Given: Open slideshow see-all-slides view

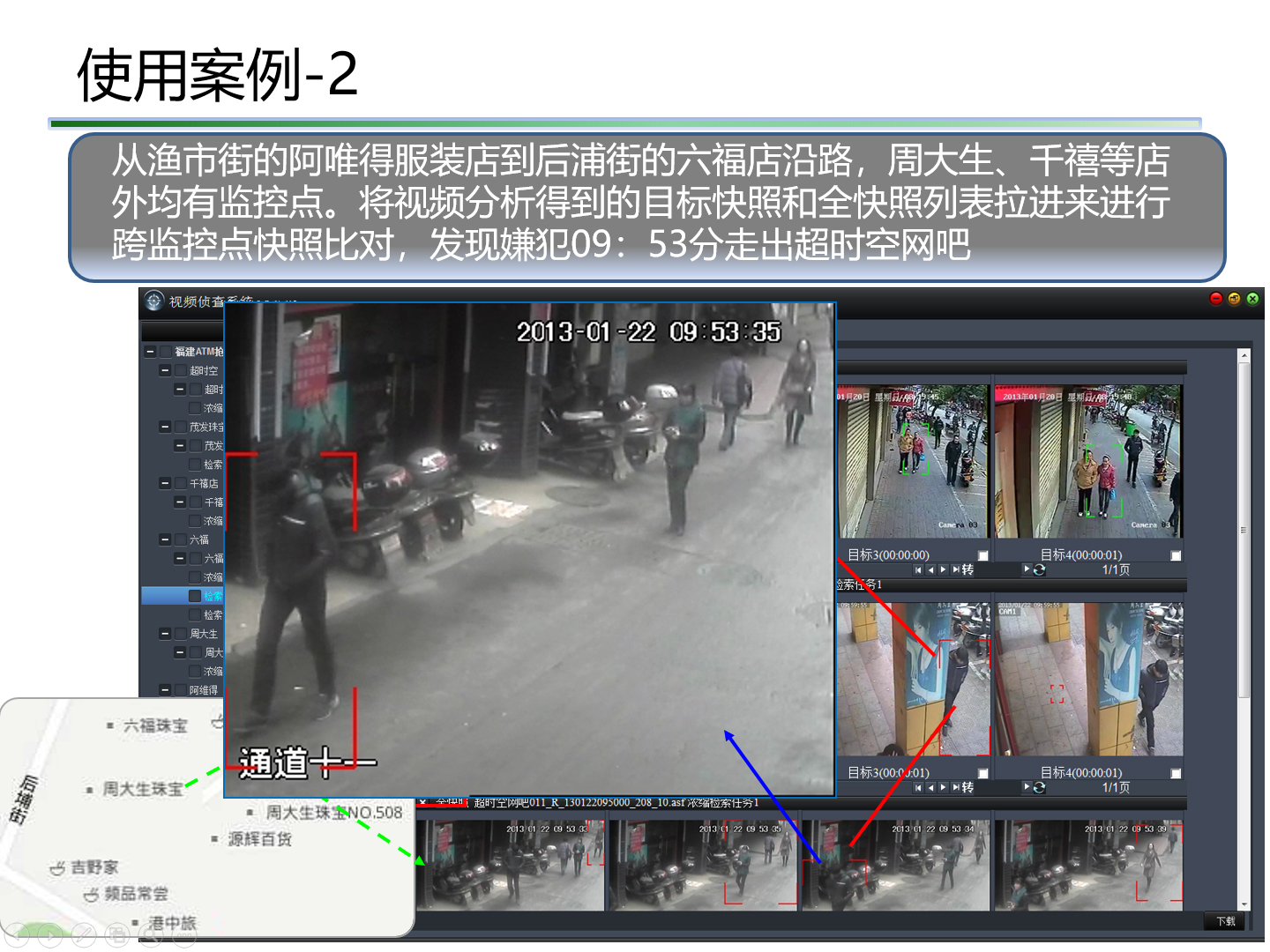Looking at the screenshot, I should 117,935.
